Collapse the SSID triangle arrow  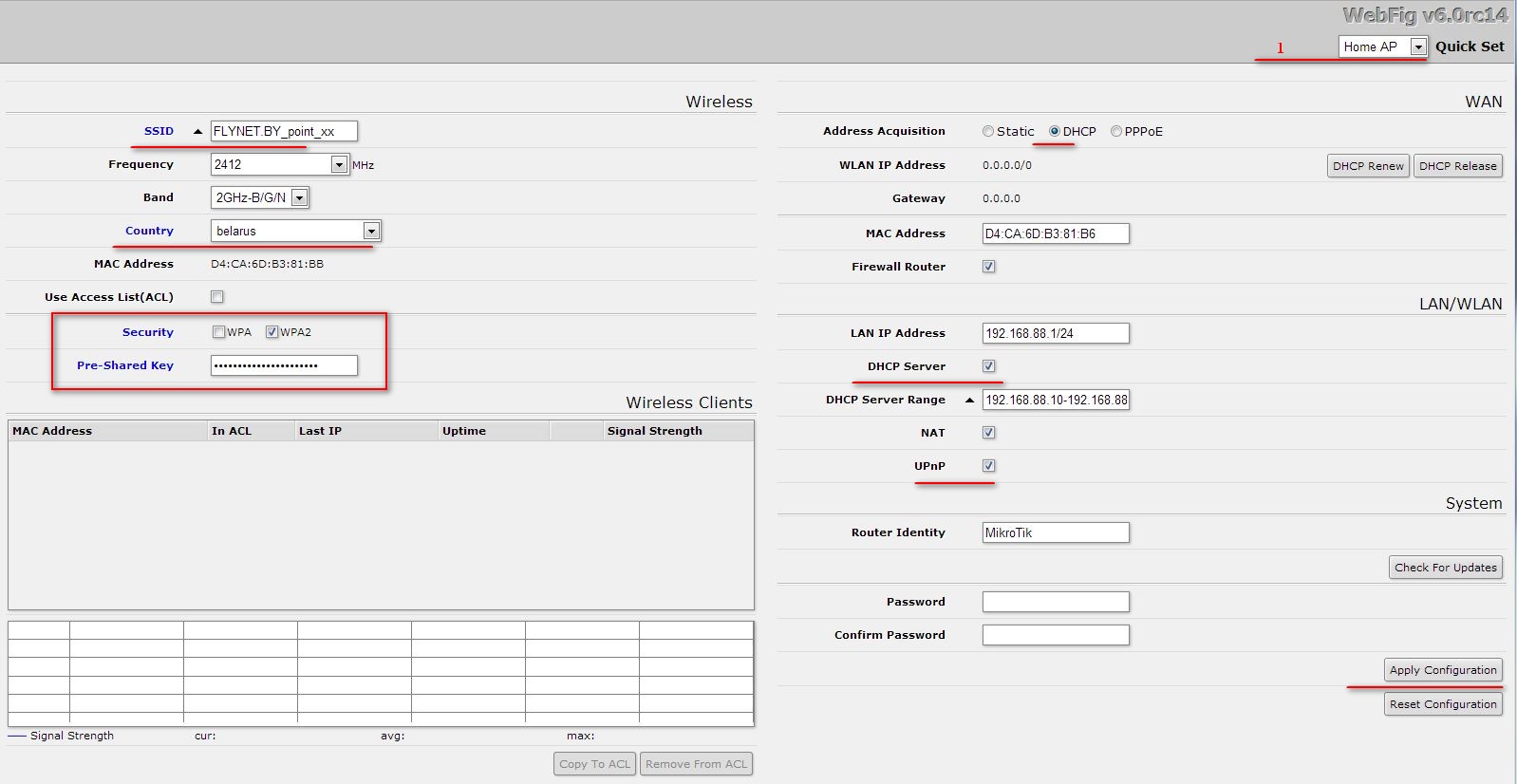(197, 131)
